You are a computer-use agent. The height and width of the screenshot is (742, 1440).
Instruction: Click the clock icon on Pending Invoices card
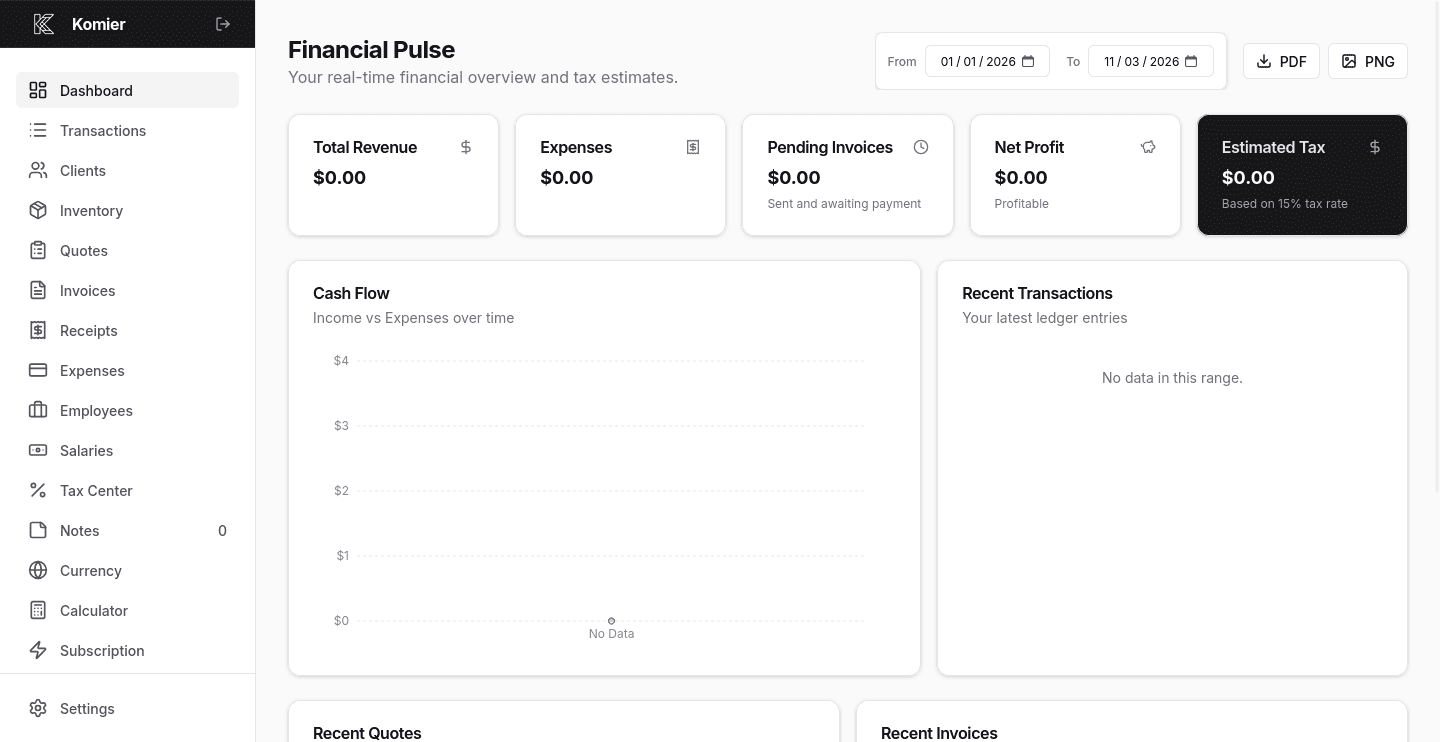coord(921,147)
